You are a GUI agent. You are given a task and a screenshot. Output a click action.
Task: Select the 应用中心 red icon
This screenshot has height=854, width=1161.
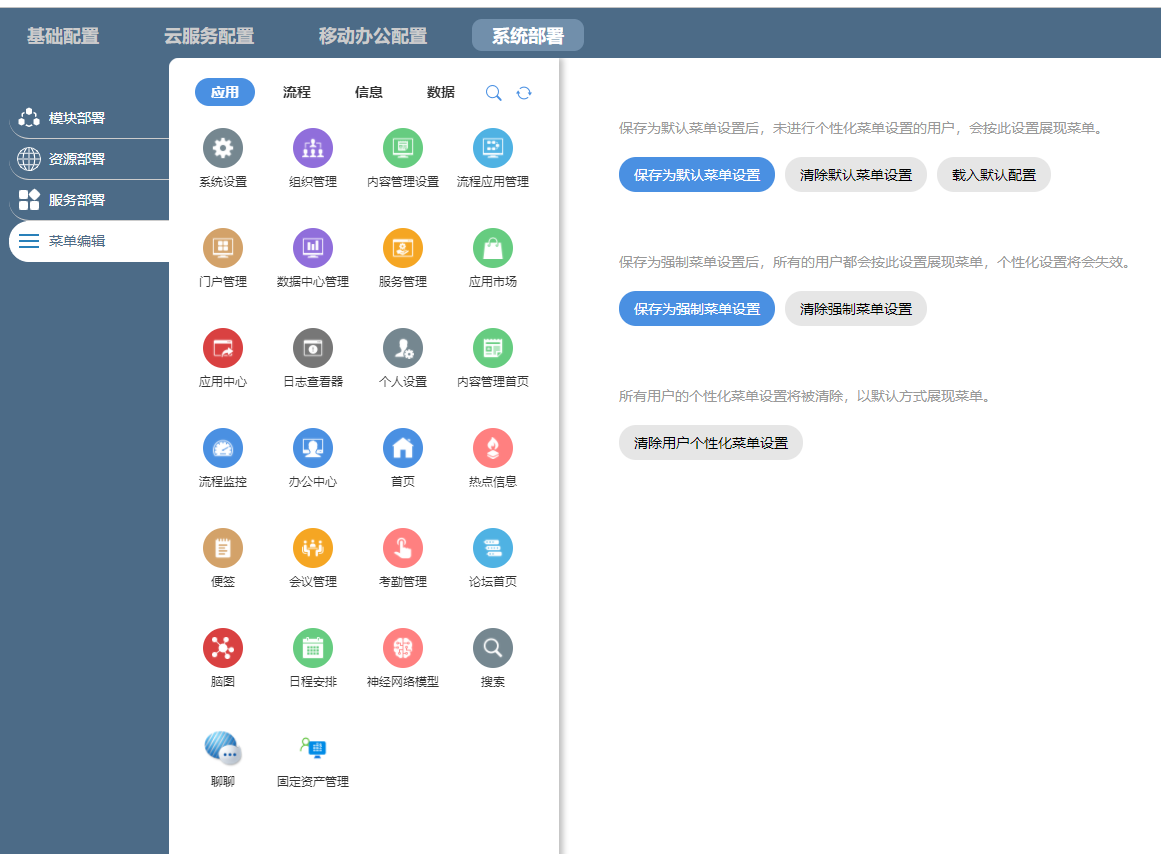click(223, 348)
